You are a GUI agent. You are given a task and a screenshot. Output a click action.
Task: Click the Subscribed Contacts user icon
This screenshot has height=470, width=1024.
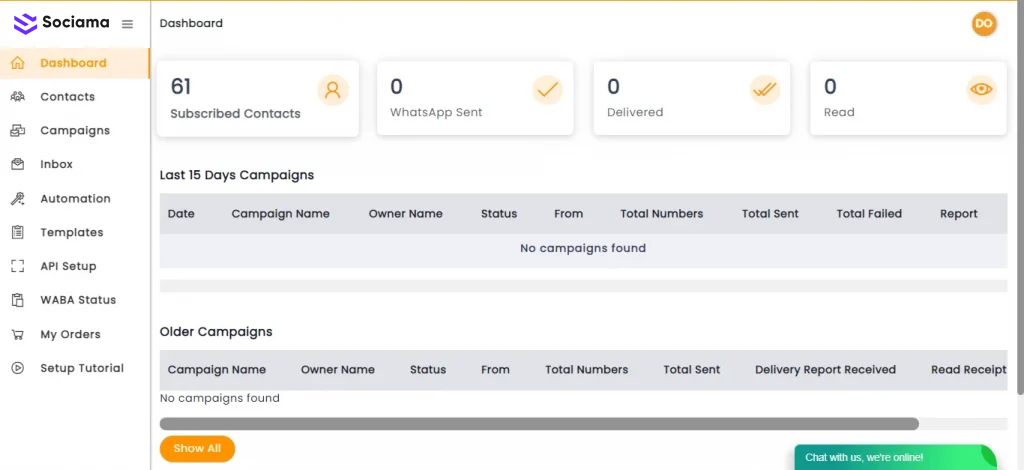pos(333,90)
